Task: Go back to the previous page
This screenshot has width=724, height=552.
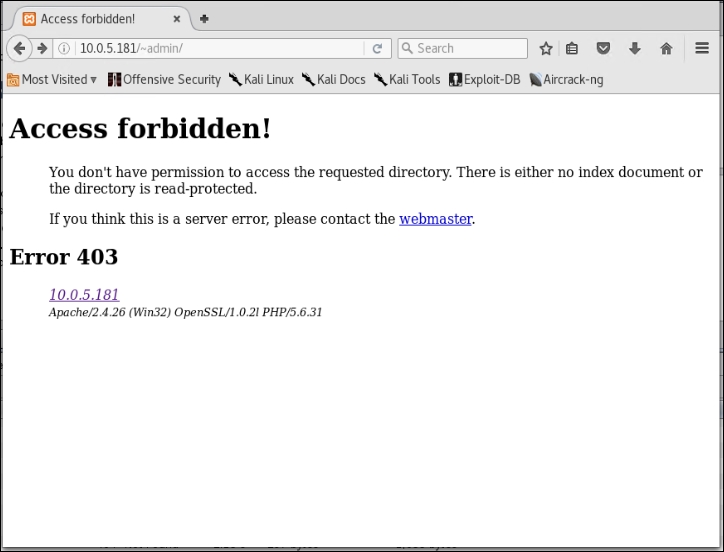Action: click(x=19, y=48)
